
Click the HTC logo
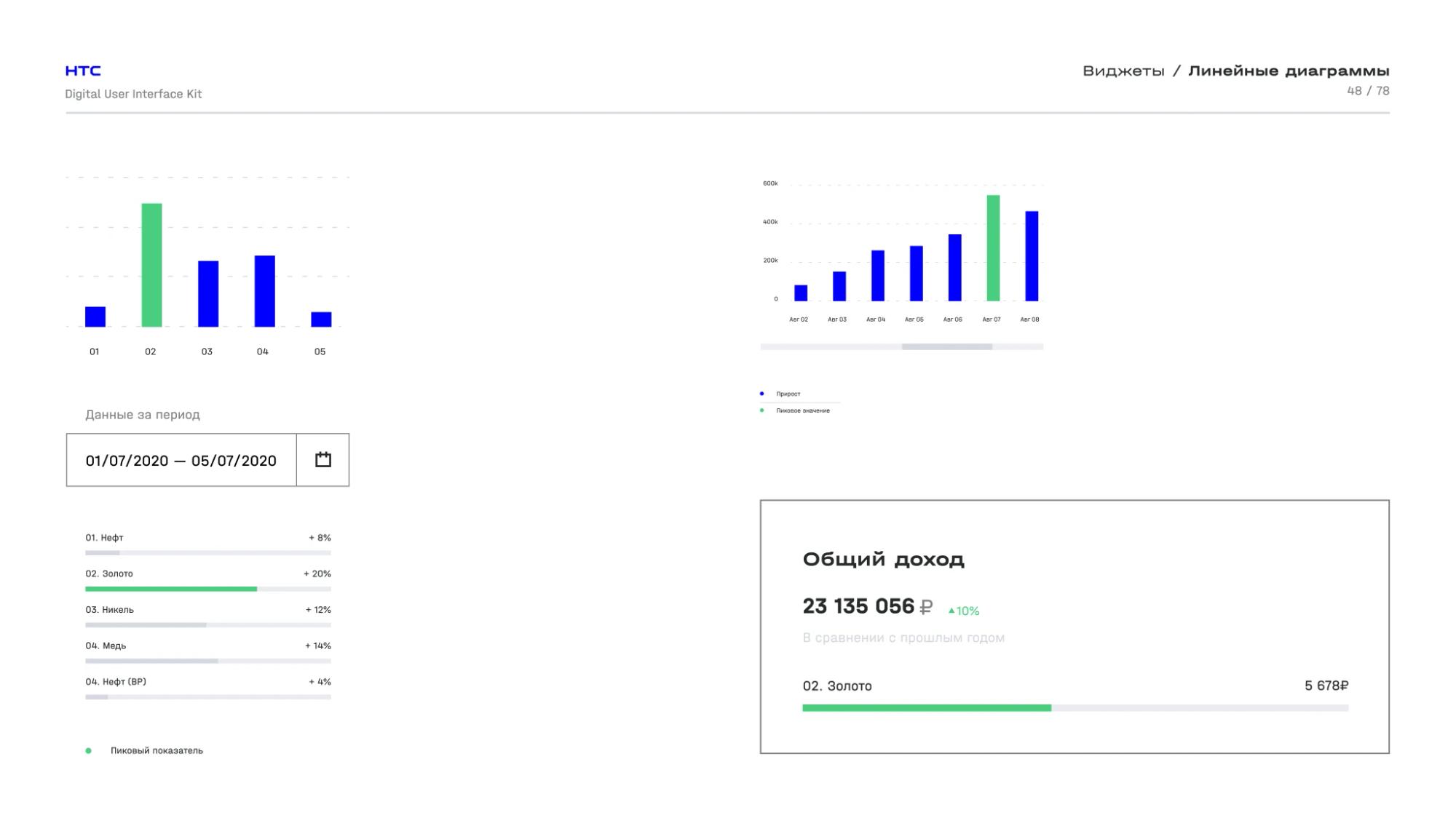coord(83,71)
